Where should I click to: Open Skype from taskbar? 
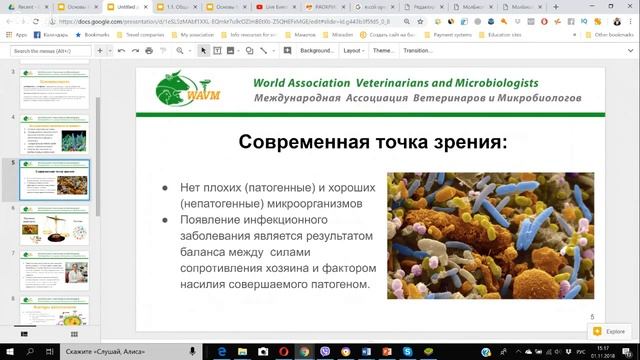coord(407,351)
